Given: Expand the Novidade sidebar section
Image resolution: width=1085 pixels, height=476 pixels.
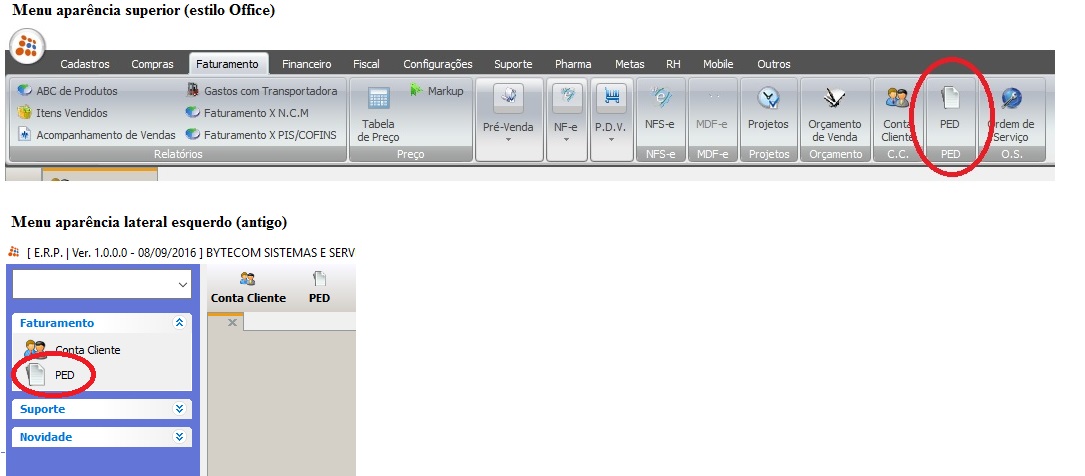Looking at the screenshot, I should click(179, 437).
